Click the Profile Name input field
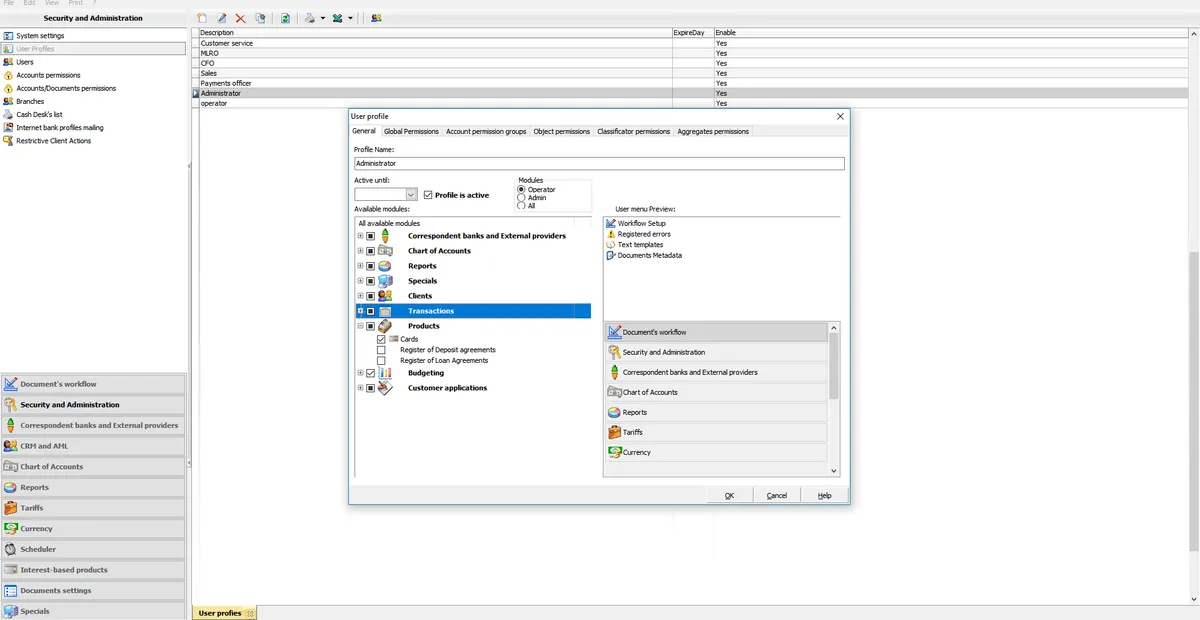Viewport: 1200px width, 620px height. coord(599,163)
